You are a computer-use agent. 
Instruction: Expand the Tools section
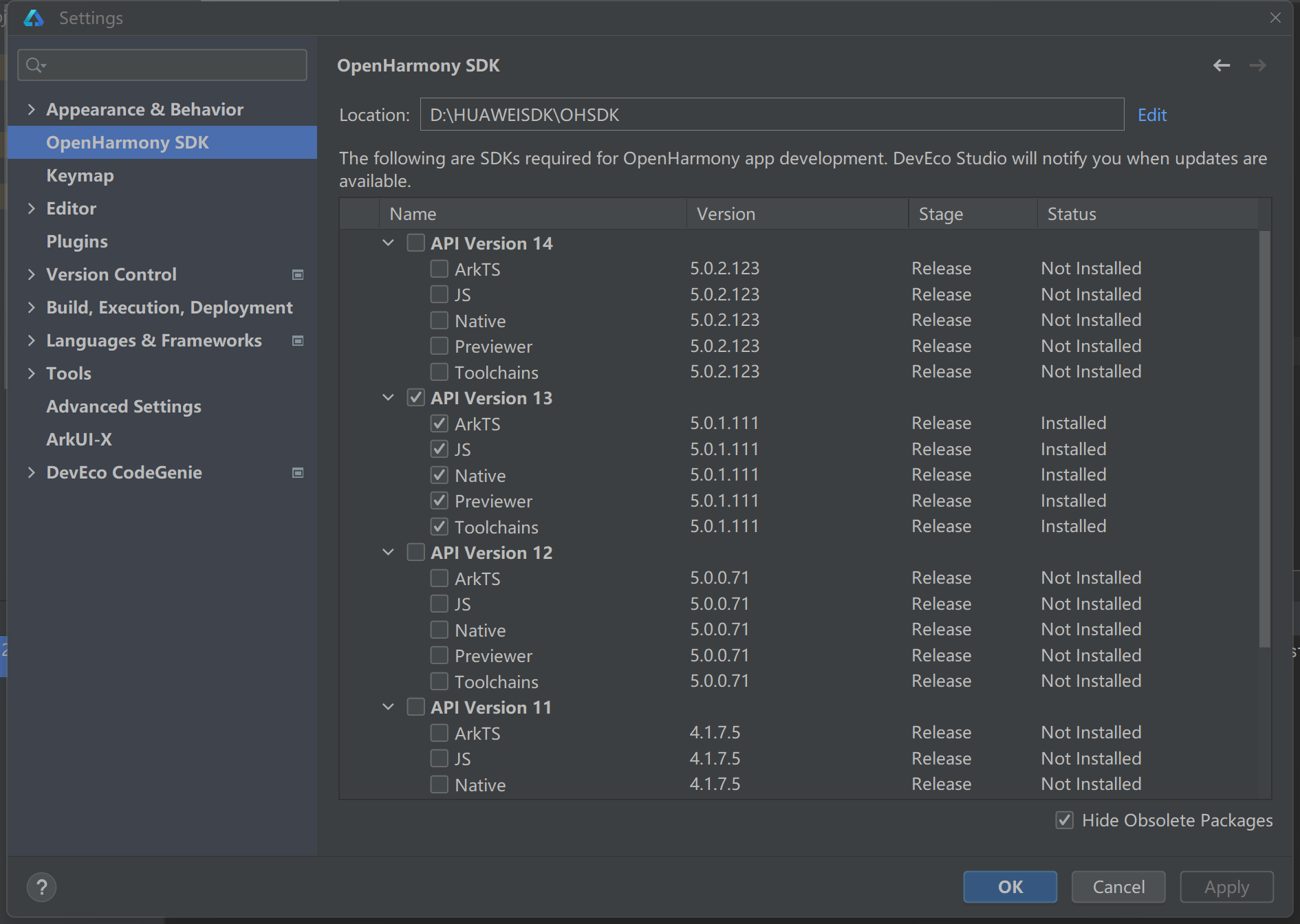click(x=31, y=373)
